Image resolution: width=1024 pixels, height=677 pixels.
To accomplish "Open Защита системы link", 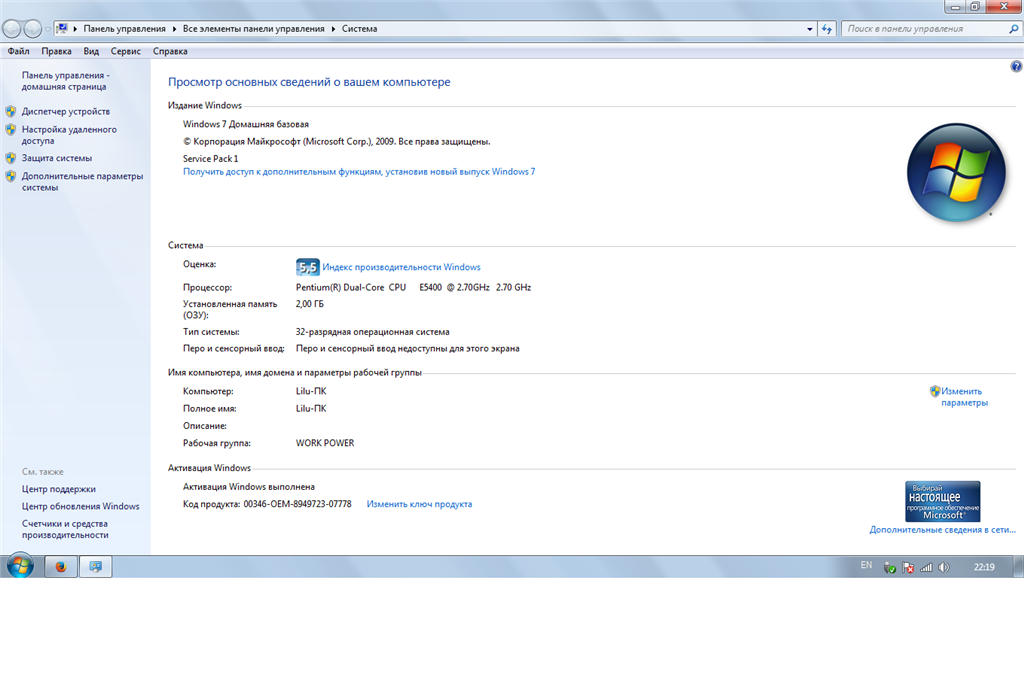I will (57, 158).
